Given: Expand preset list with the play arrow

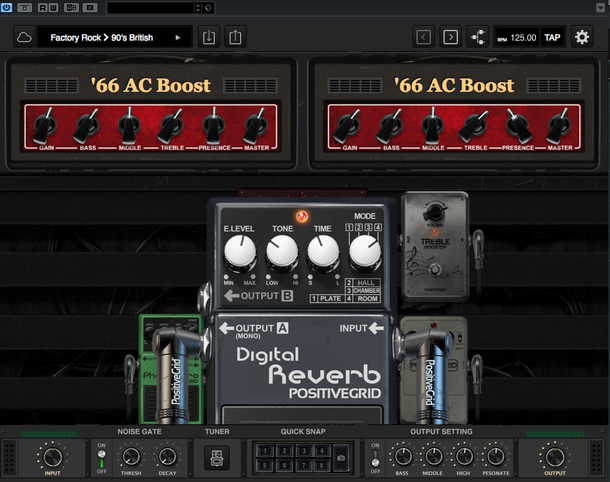Looking at the screenshot, I should [178, 38].
